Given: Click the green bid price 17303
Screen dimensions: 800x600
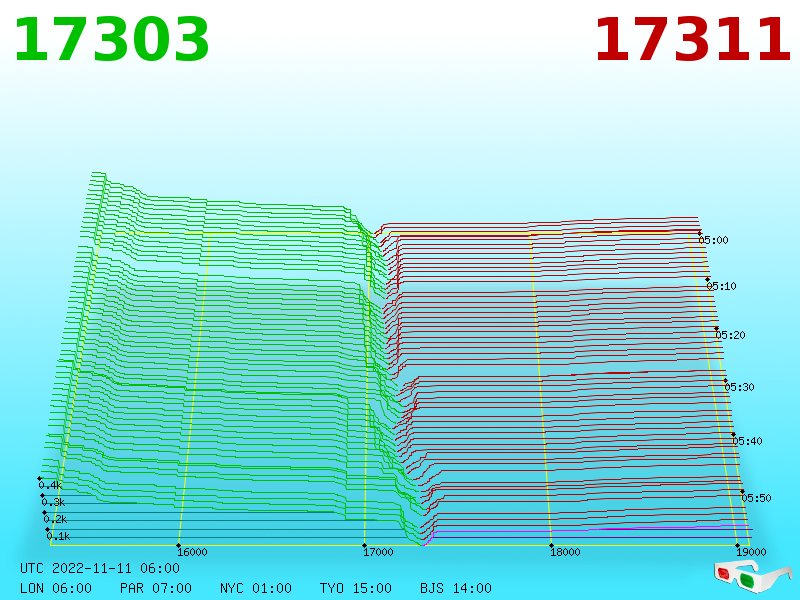Looking at the screenshot, I should (x=112, y=40).
